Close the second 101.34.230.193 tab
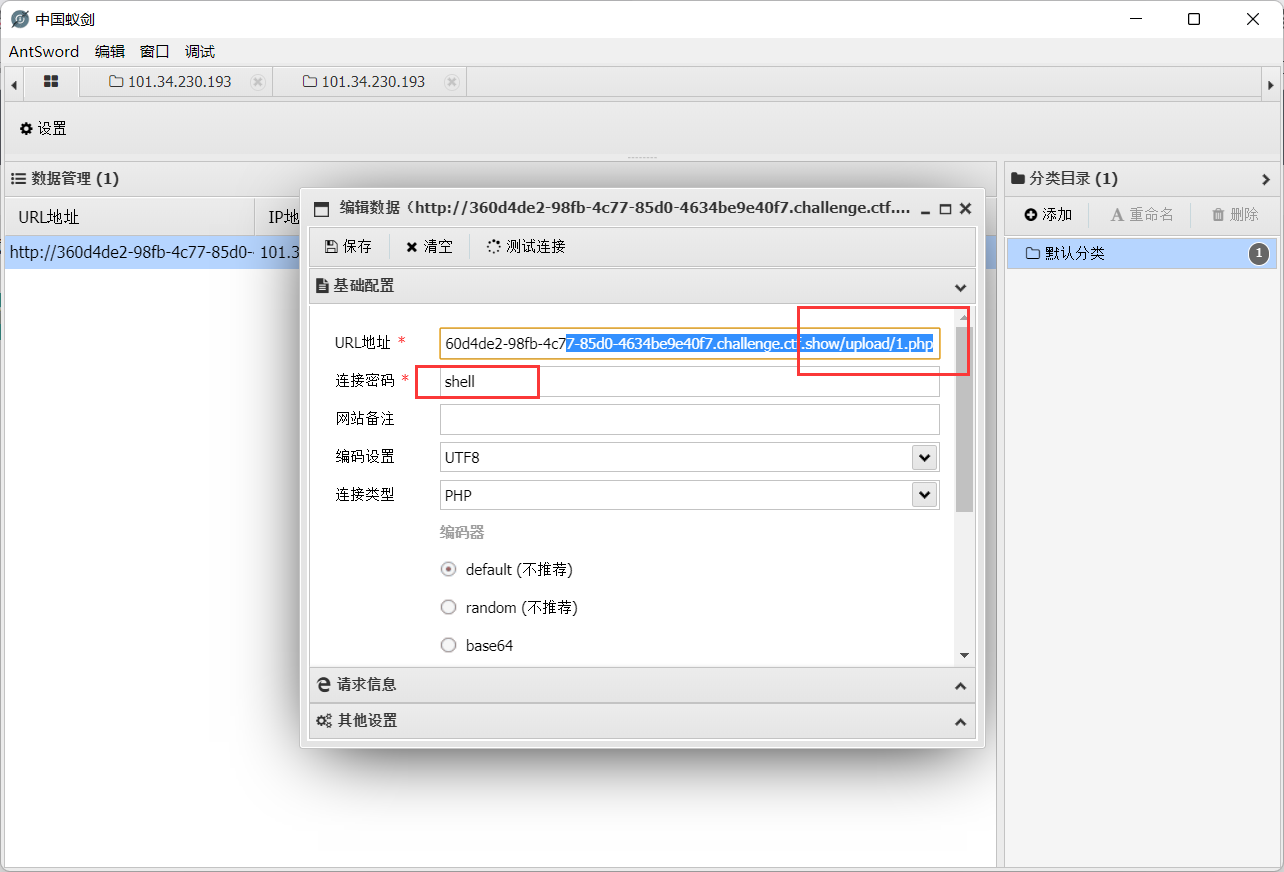The image size is (1284, 872). 452,82
